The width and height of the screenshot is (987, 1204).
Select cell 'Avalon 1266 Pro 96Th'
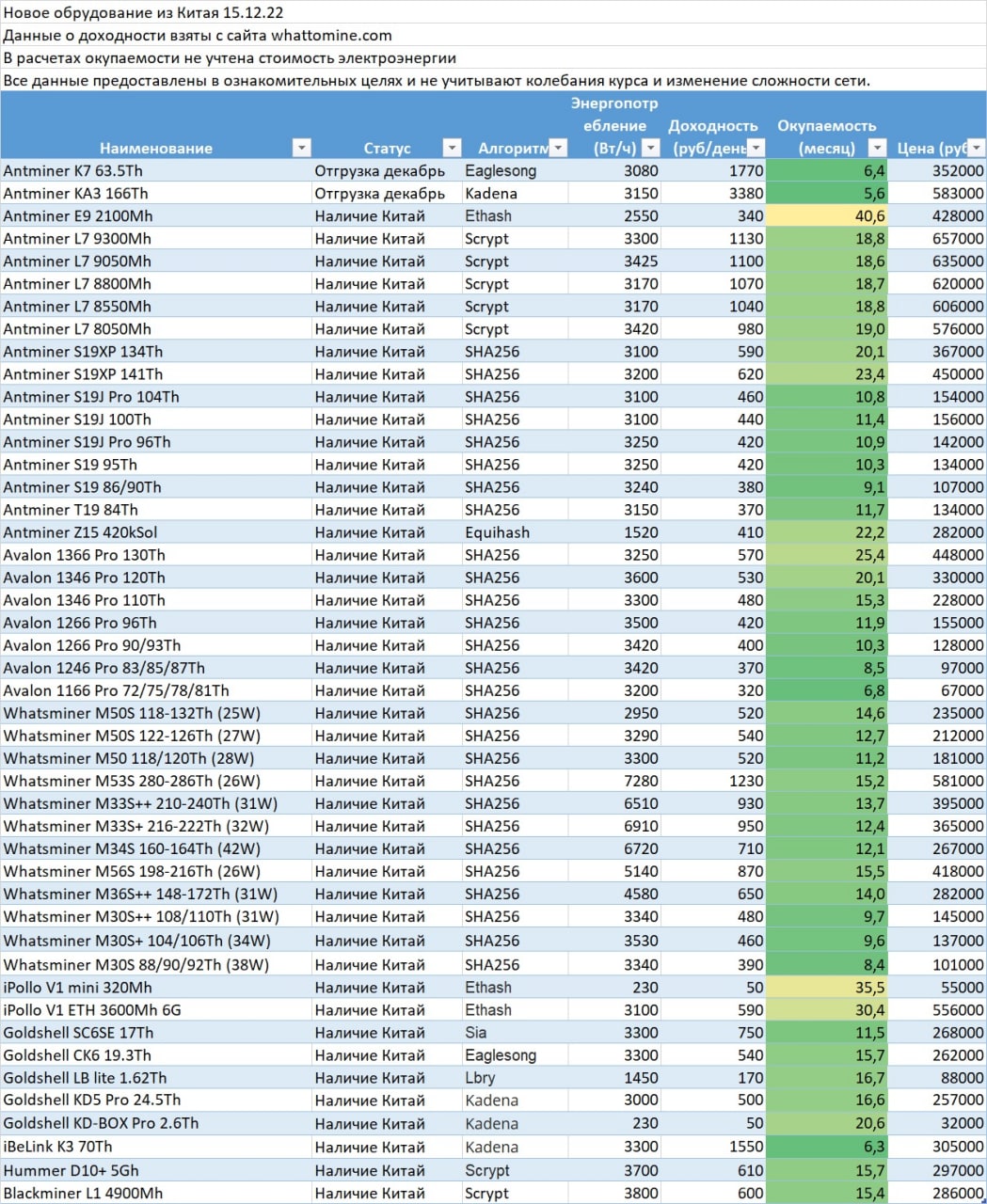pos(156,622)
